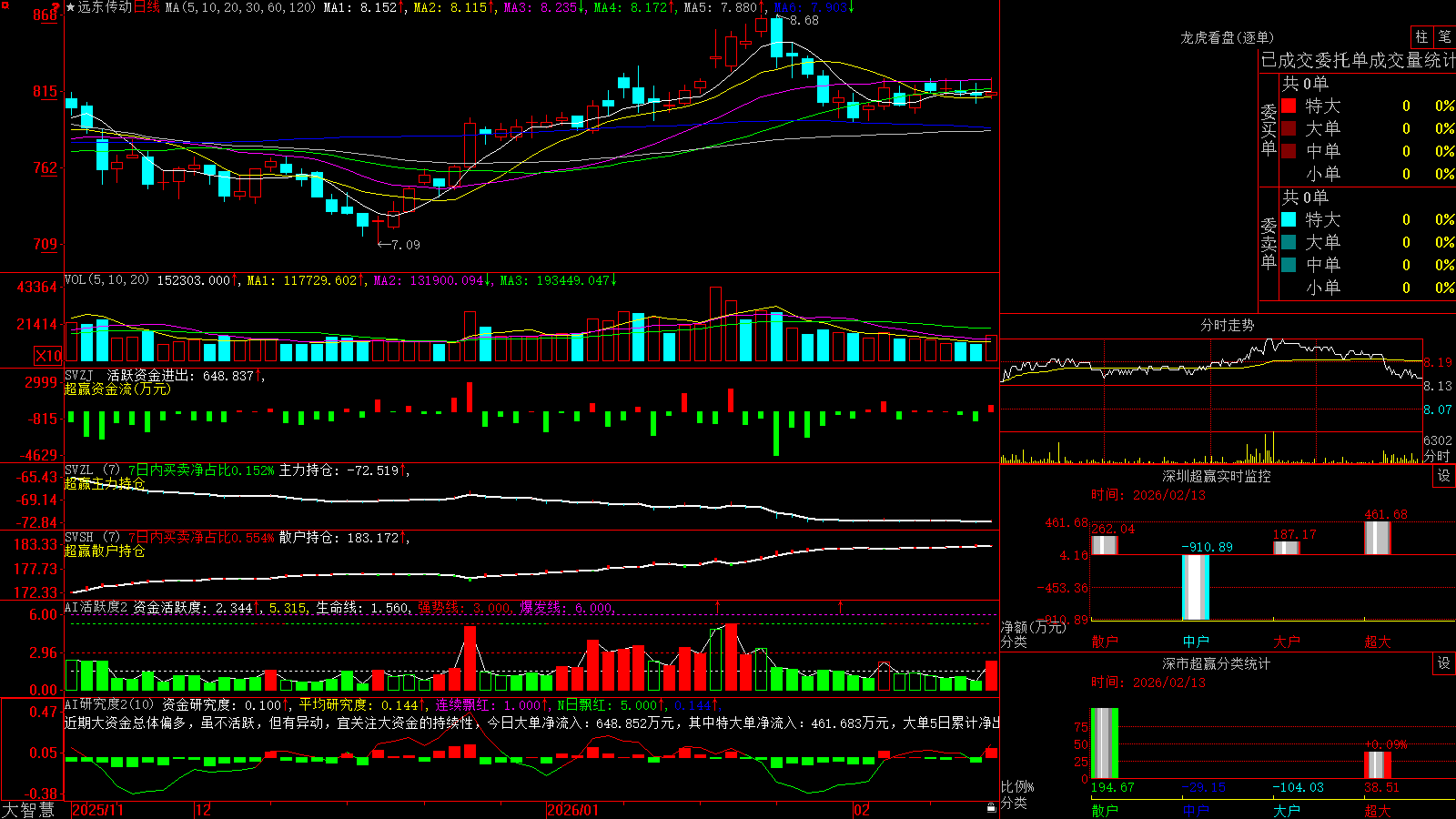Click the MA1: 8.152 value
The height and width of the screenshot is (819, 1456).
(365, 7)
